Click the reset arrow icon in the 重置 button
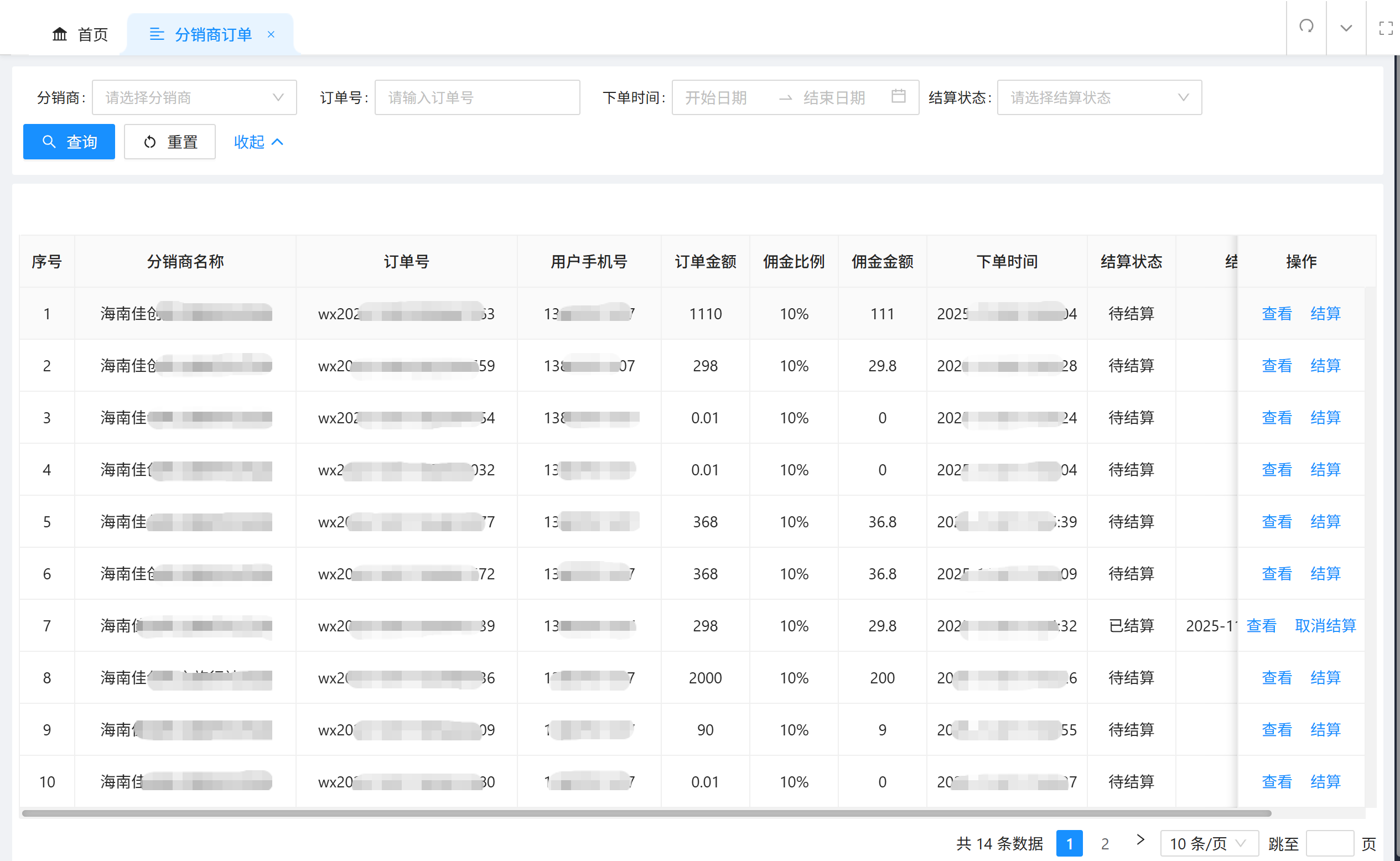 click(151, 142)
